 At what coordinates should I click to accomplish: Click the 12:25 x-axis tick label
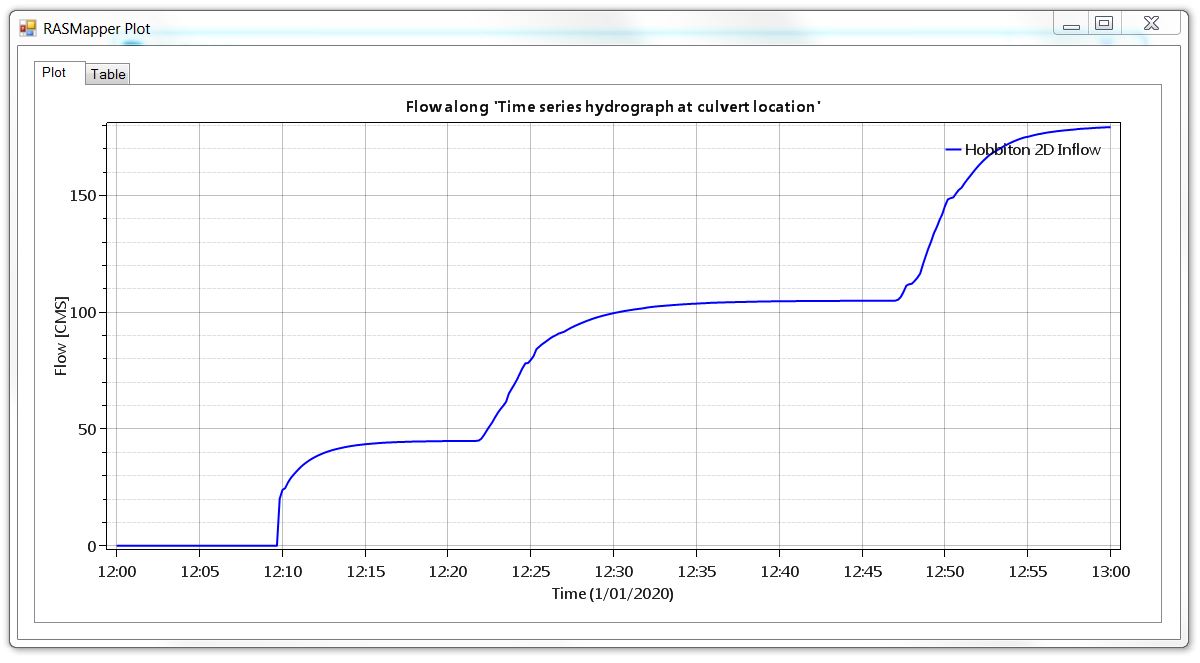pos(530,570)
